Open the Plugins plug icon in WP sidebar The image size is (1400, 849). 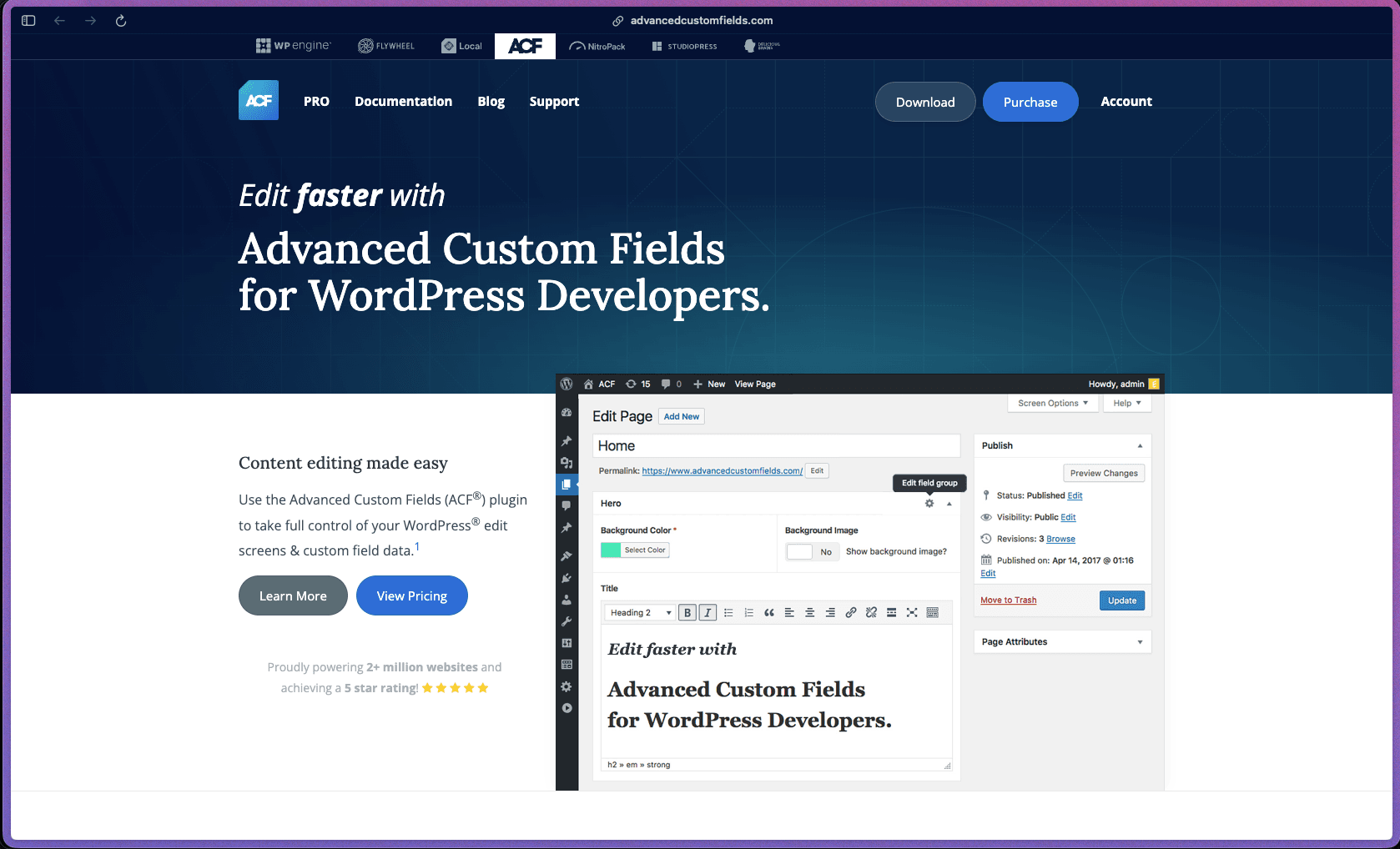567,578
